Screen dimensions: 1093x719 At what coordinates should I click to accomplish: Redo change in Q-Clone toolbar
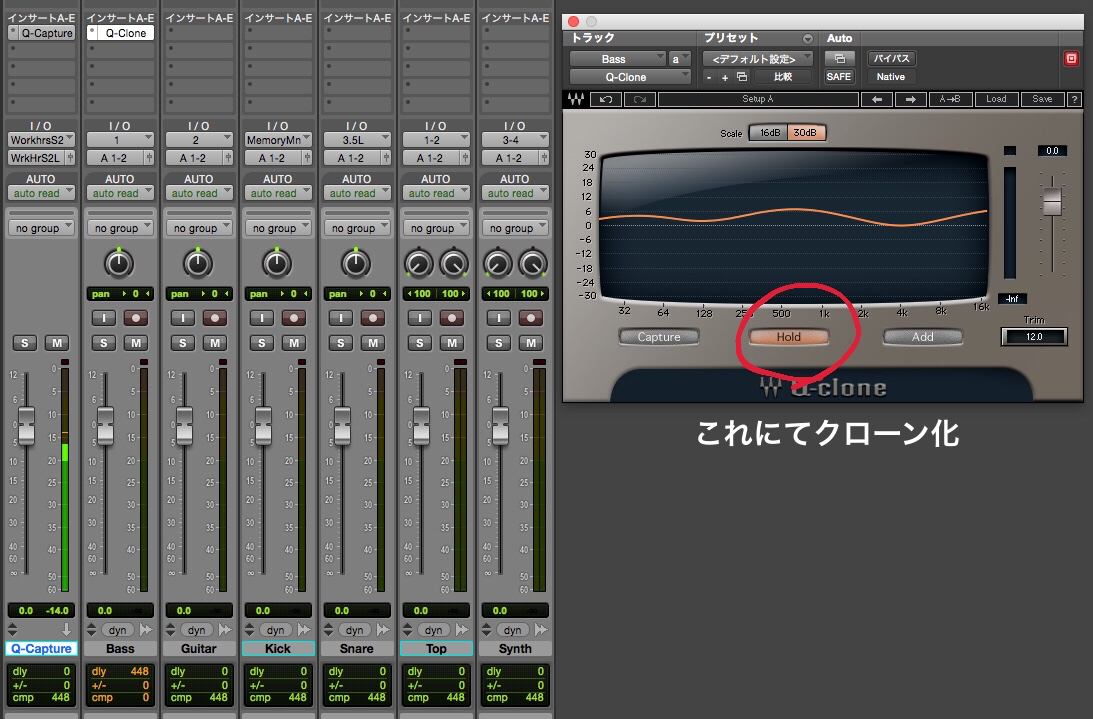[x=639, y=99]
